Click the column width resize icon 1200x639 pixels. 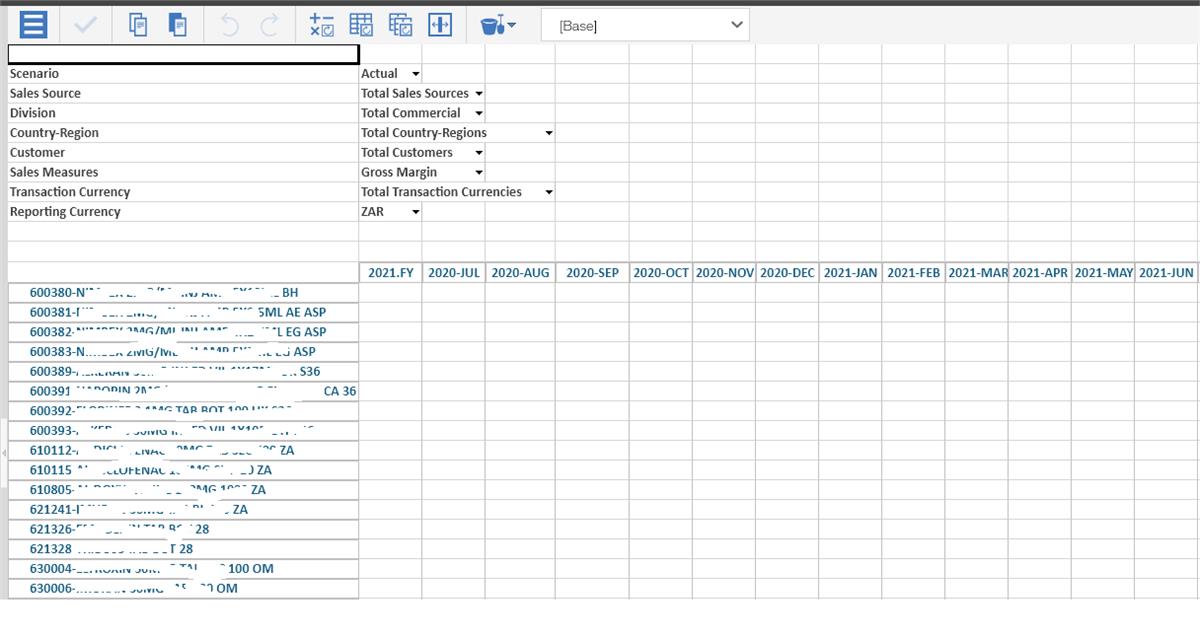[440, 24]
